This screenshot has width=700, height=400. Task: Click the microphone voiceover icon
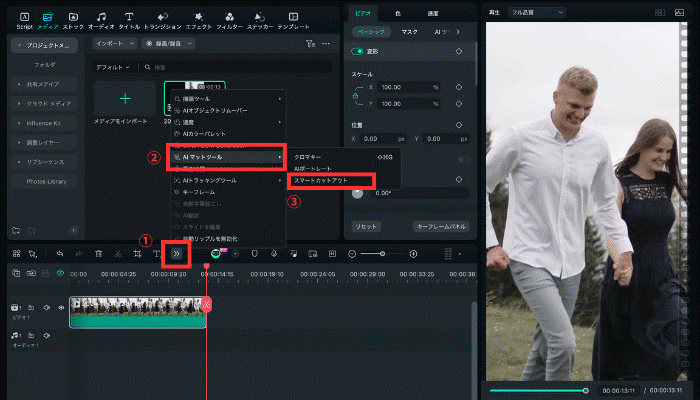coord(274,254)
